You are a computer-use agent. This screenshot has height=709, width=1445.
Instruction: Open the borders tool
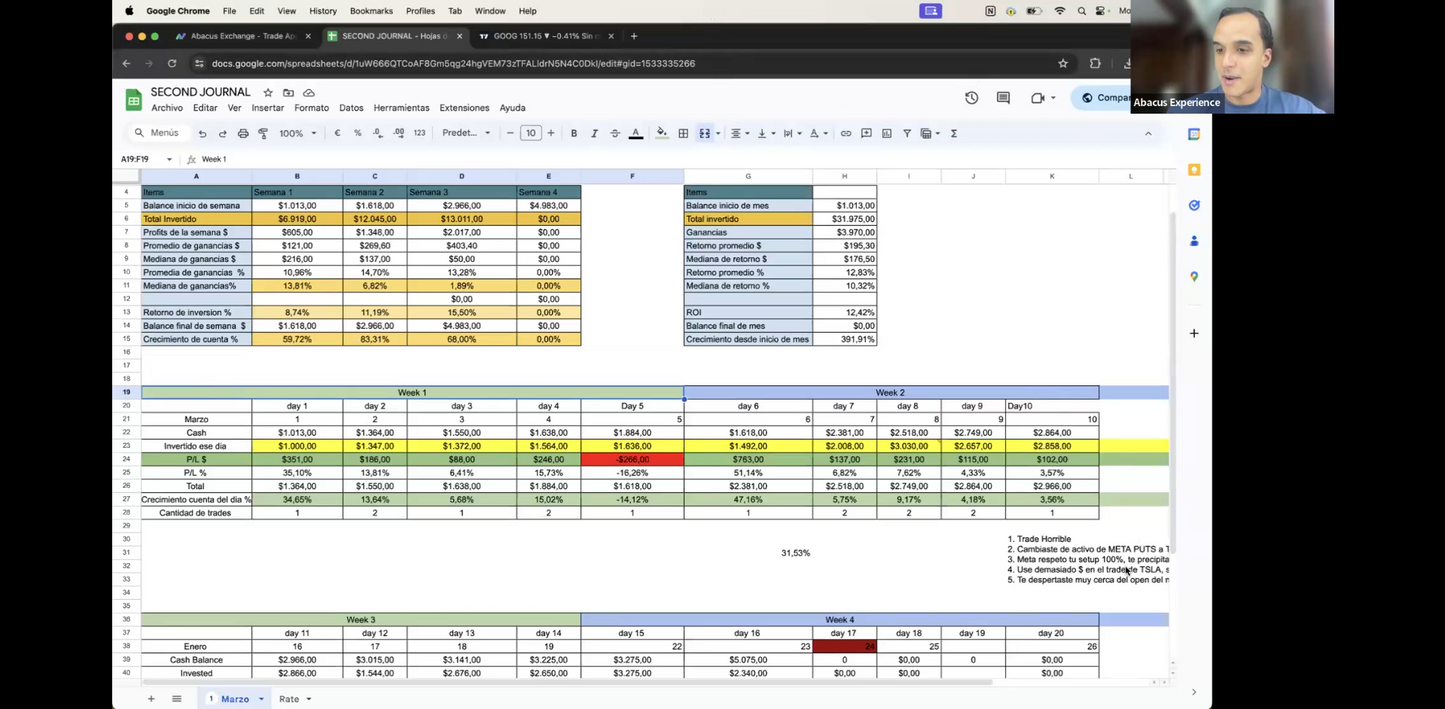tap(683, 133)
